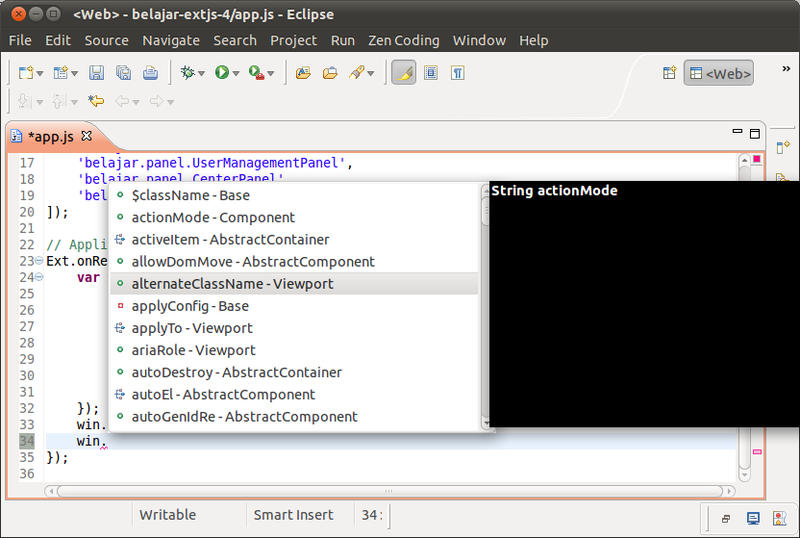The image size is (800, 538).
Task: Click the Open Perspective icon
Action: (670, 73)
